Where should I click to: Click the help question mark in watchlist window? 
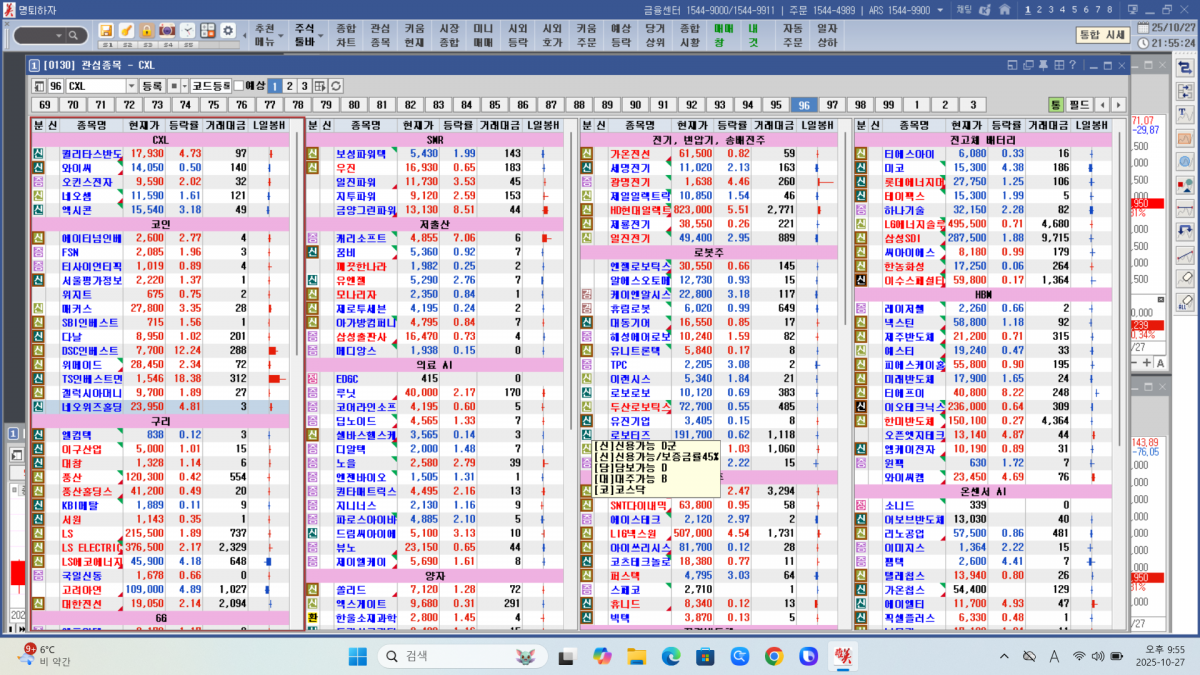(1071, 65)
